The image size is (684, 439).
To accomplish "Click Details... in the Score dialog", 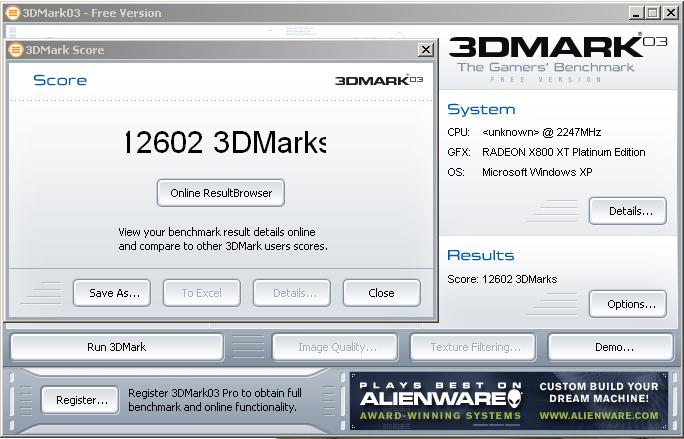I will pyautogui.click(x=291, y=293).
